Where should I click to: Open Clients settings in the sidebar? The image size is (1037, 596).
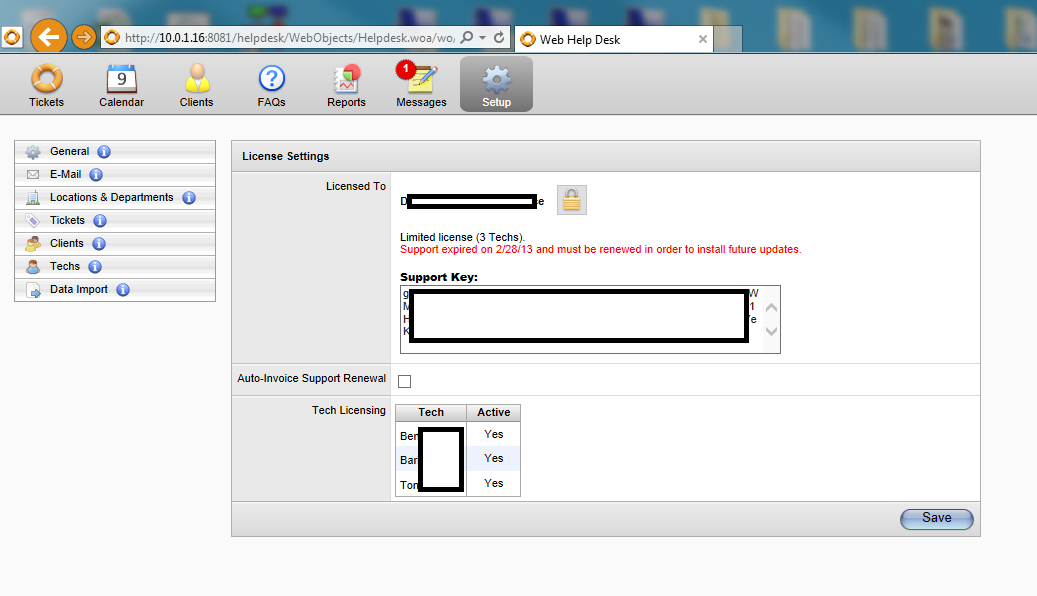pos(67,243)
